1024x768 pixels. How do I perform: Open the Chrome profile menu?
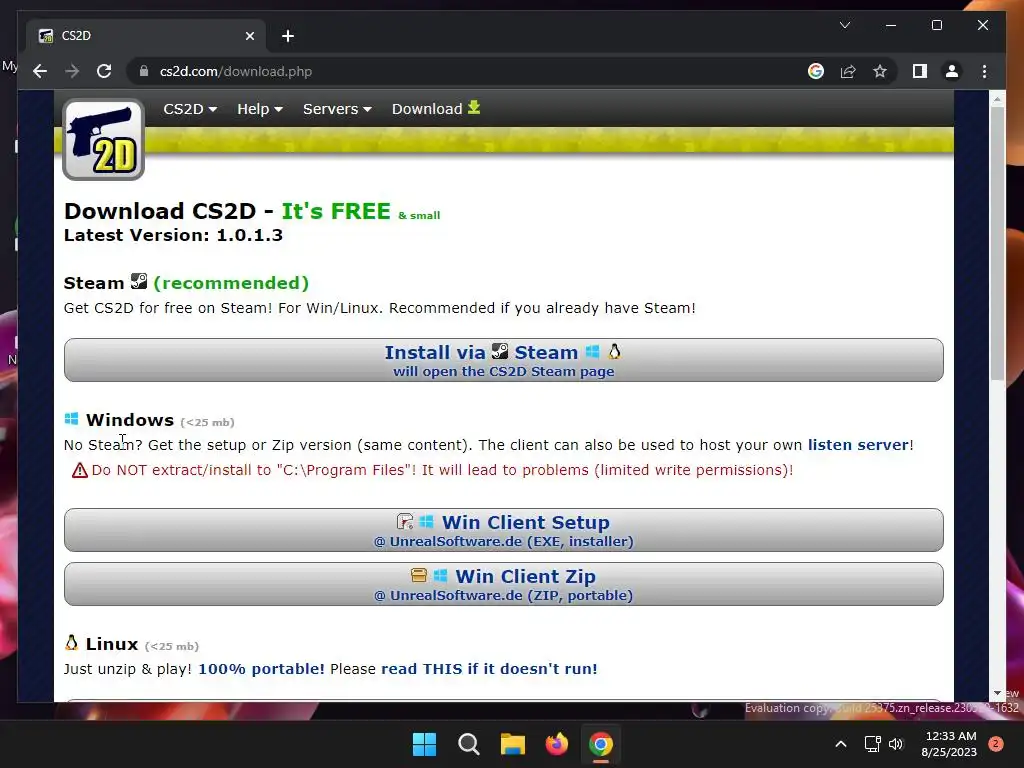click(x=952, y=71)
